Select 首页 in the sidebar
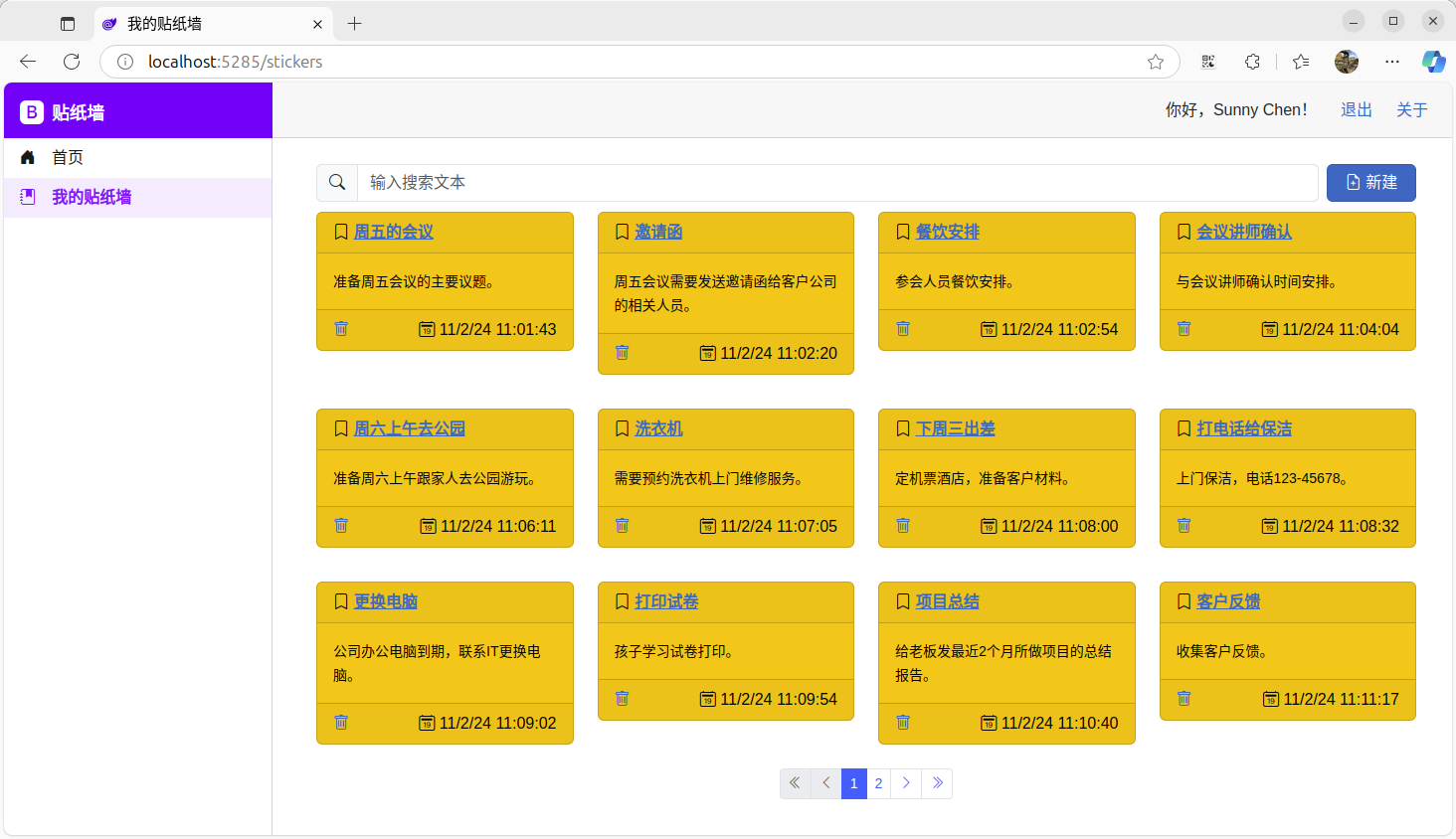 pyautogui.click(x=68, y=156)
